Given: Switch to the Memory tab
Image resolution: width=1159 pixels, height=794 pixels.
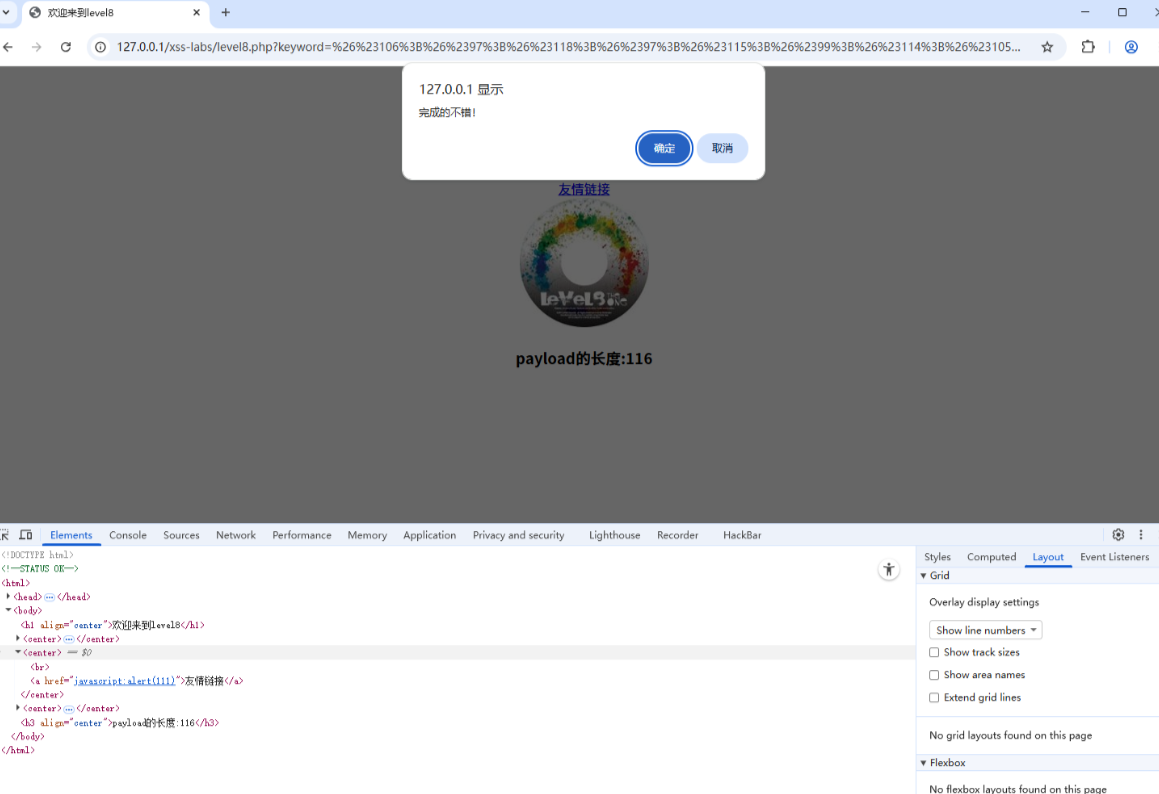Looking at the screenshot, I should point(367,535).
